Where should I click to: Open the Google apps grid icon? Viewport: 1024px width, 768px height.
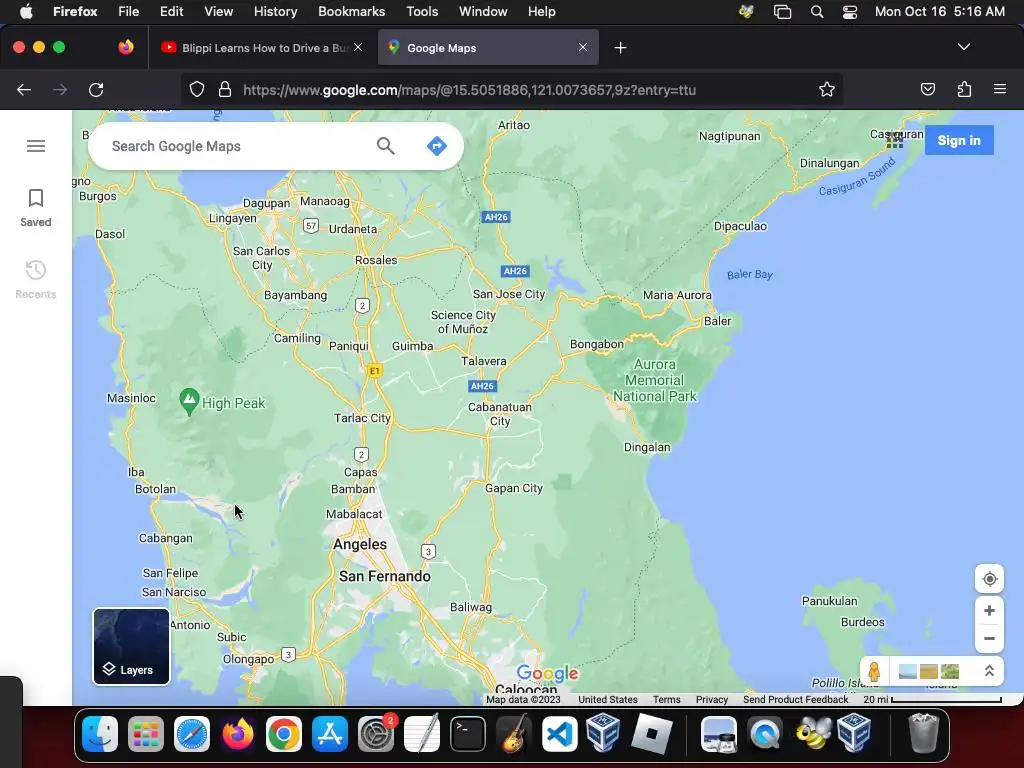click(895, 140)
